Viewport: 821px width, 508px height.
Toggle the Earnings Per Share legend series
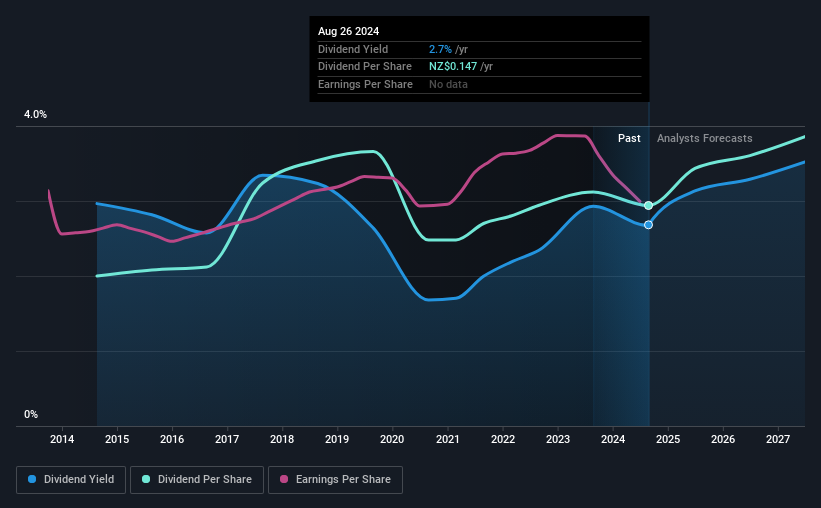(x=335, y=480)
